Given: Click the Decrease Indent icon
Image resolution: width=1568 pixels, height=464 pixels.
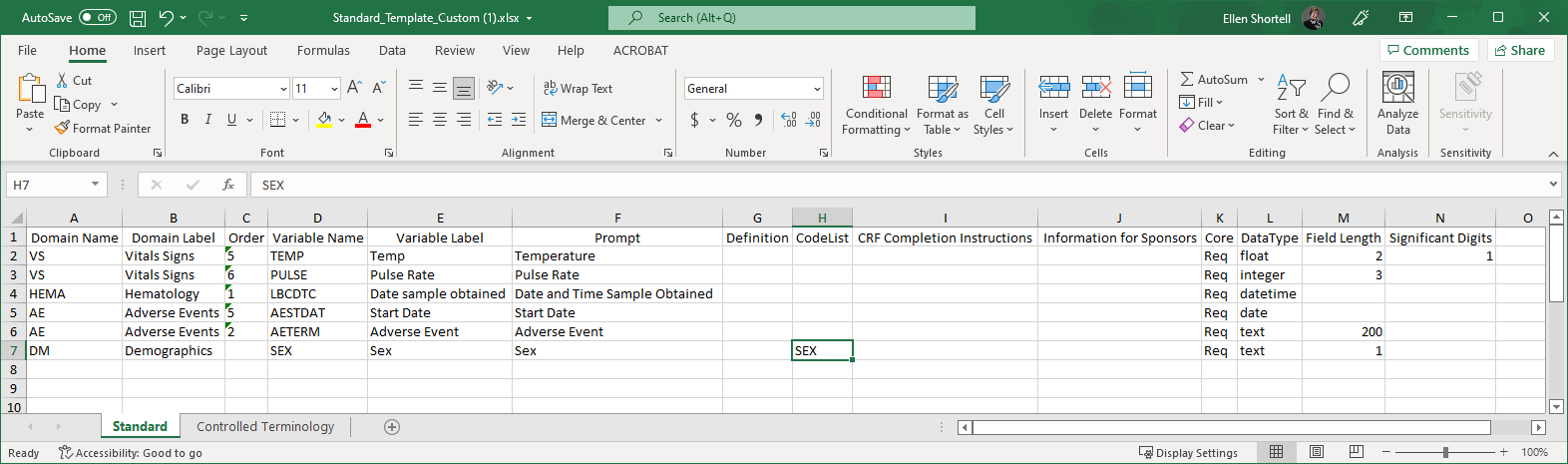Looking at the screenshot, I should click(x=495, y=120).
